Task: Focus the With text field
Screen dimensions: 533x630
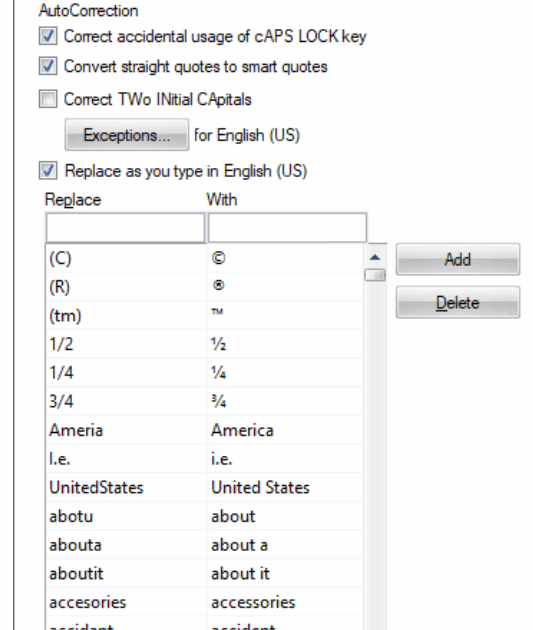Action: tap(287, 227)
